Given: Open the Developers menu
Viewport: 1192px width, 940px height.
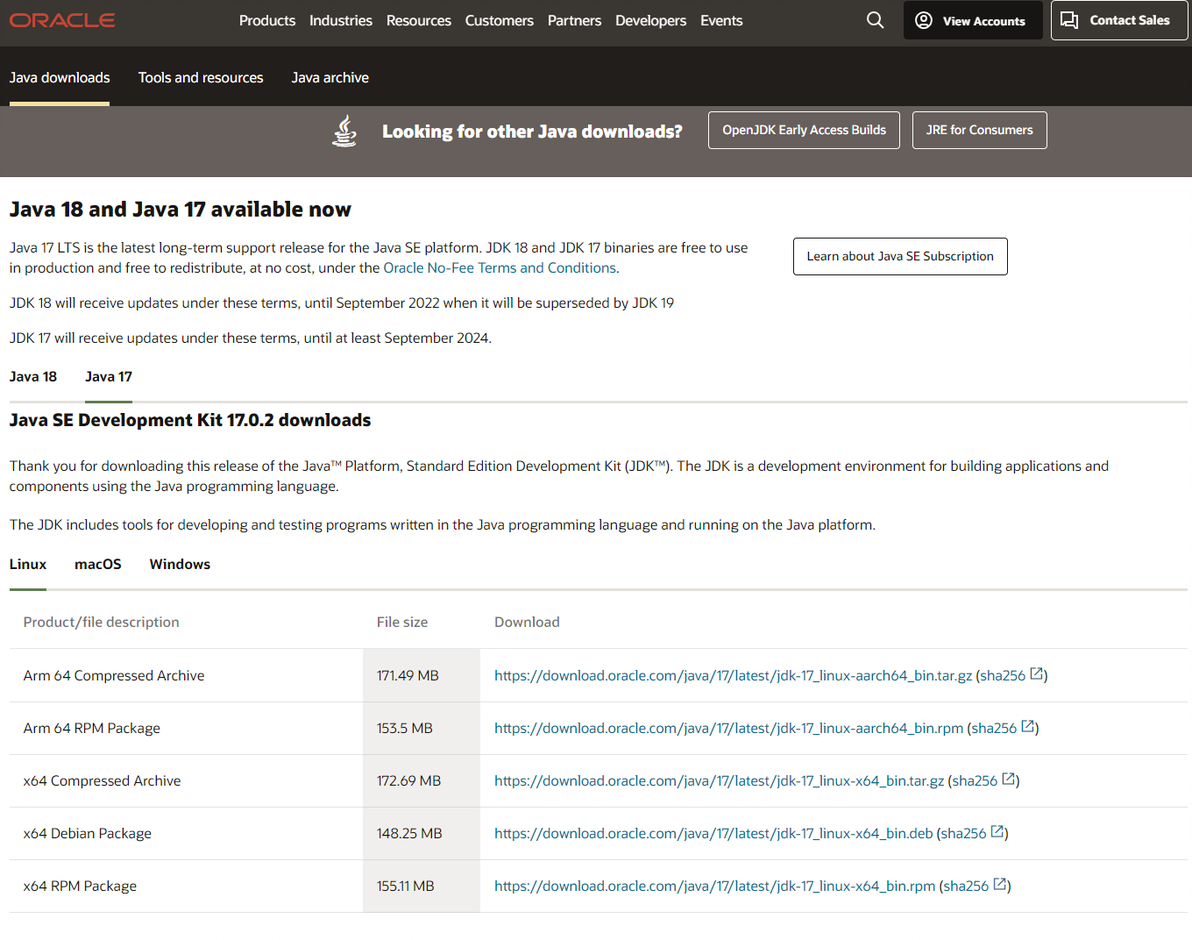Looking at the screenshot, I should pyautogui.click(x=648, y=20).
